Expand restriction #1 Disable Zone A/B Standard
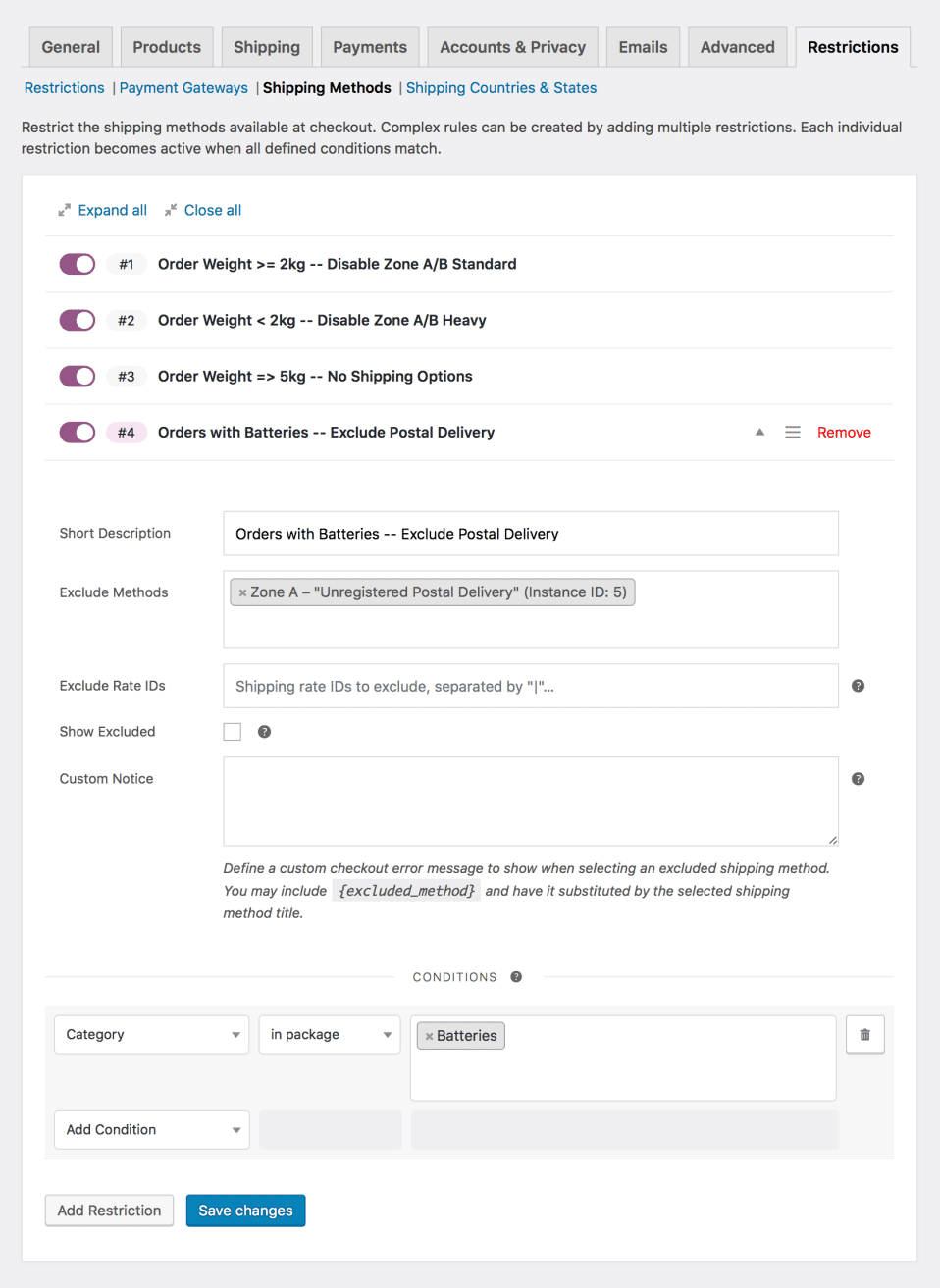 click(337, 264)
